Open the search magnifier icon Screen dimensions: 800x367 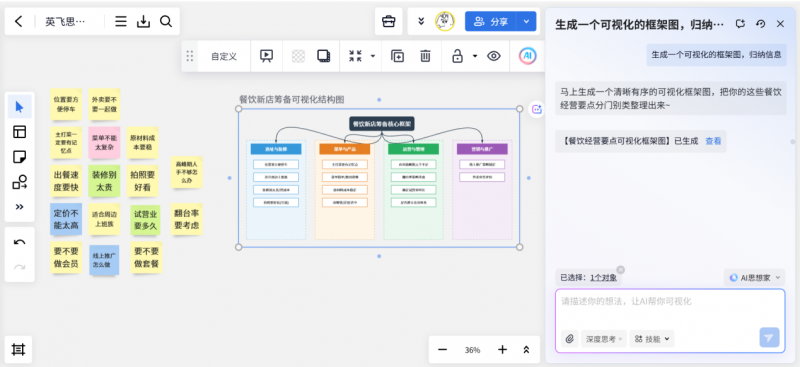pos(166,21)
